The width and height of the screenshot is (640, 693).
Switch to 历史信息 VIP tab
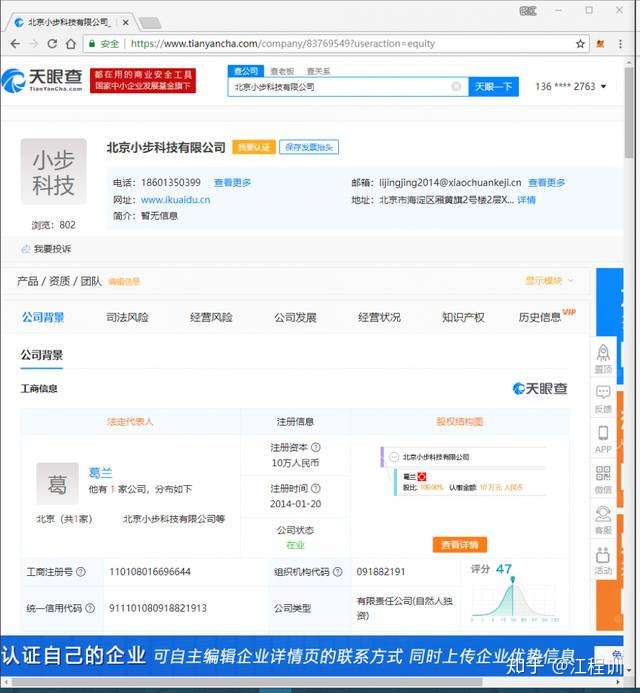point(547,316)
